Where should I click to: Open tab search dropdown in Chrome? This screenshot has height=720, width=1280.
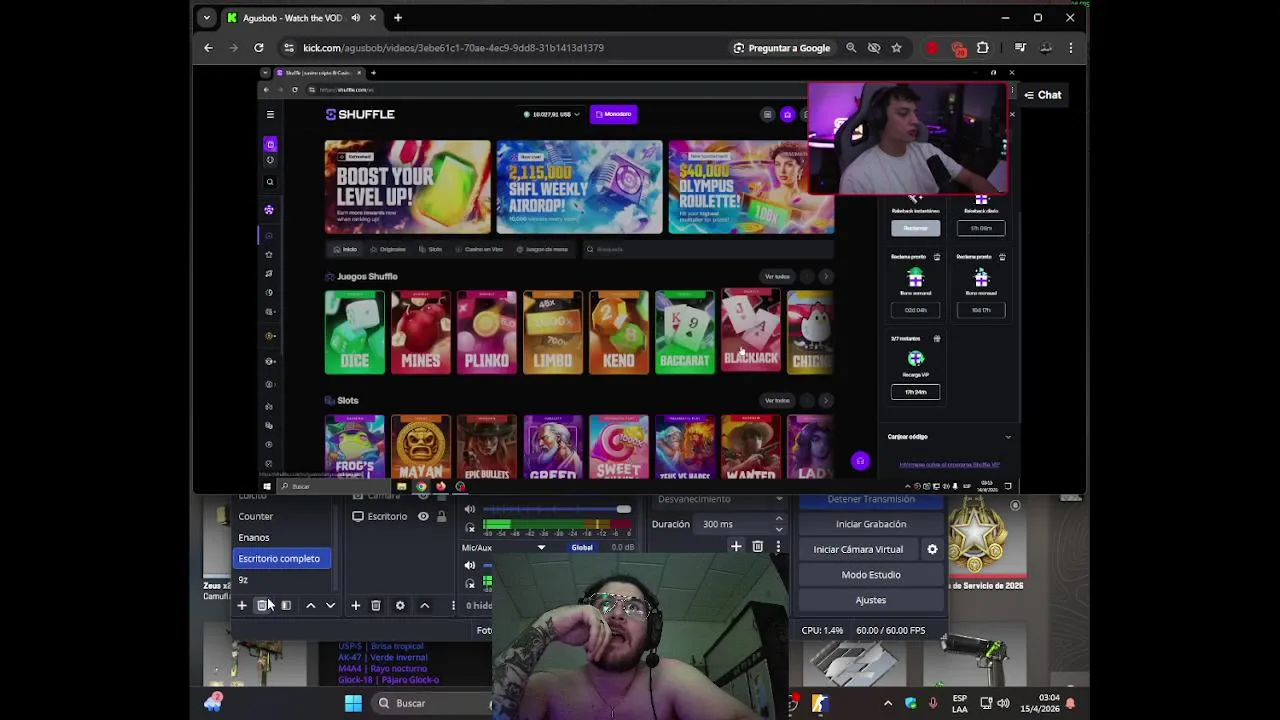(206, 18)
